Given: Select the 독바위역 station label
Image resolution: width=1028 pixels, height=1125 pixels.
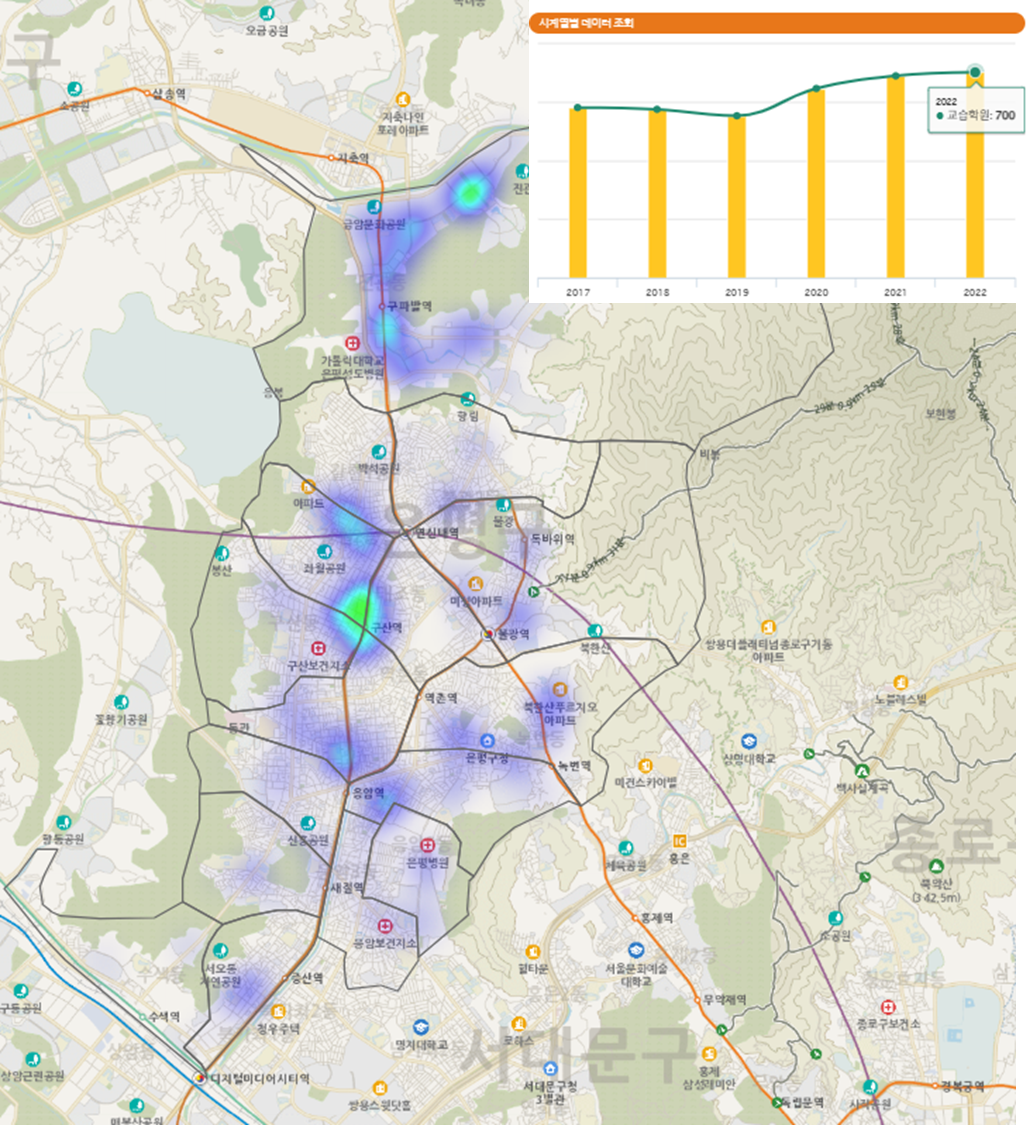Looking at the screenshot, I should [552, 538].
